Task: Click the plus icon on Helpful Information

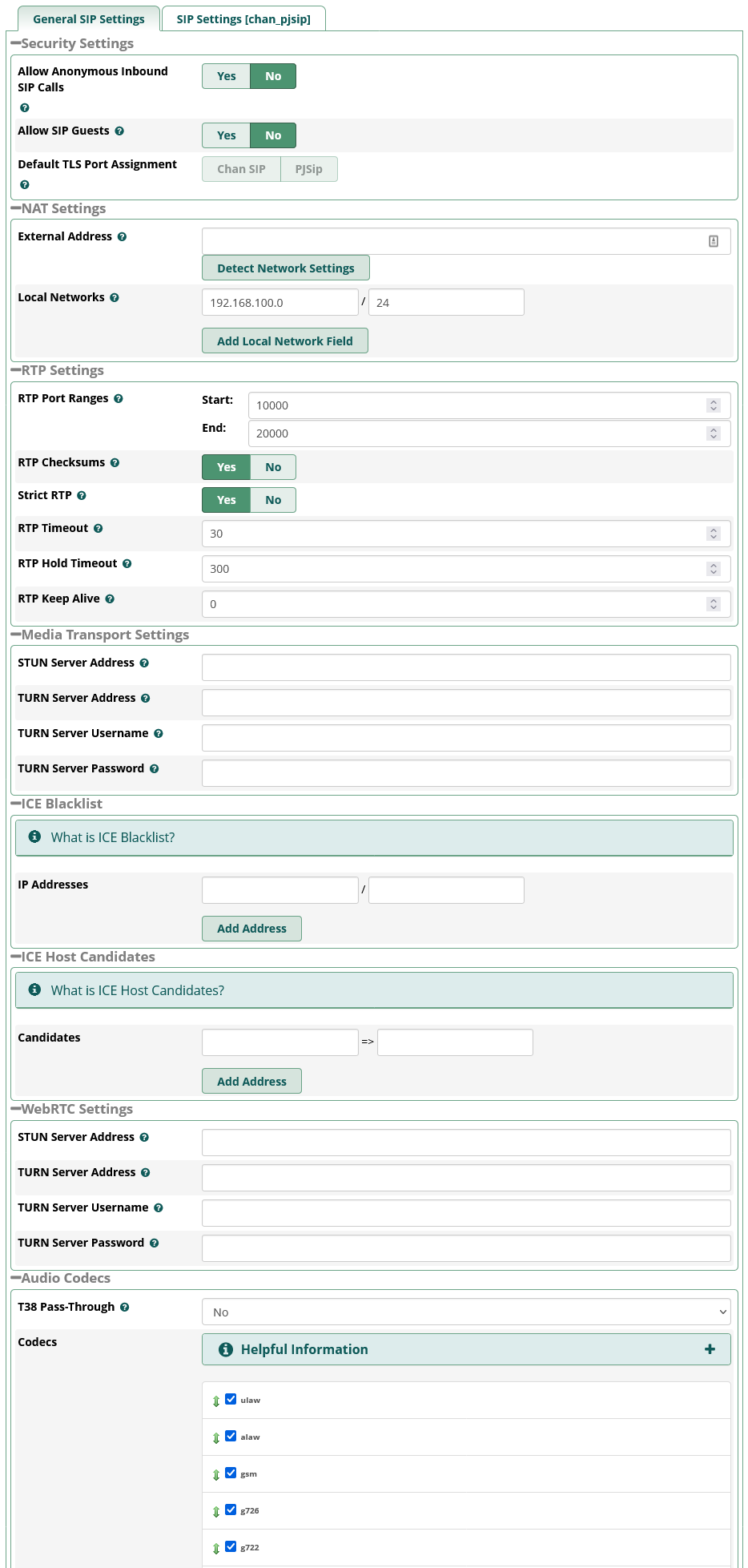Action: 710,1349
